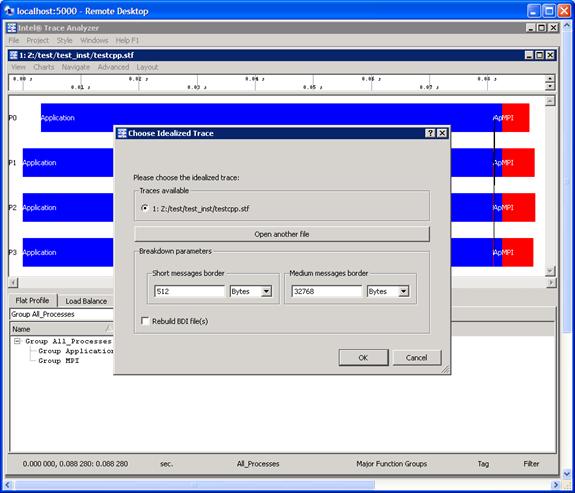The height and width of the screenshot is (493, 575).
Task: Click Open another file button
Action: [x=282, y=234]
